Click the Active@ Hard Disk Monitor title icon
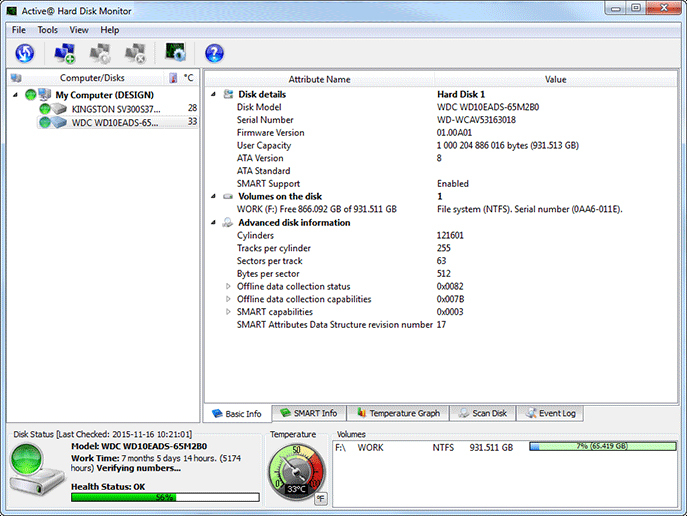This screenshot has width=687, height=516. [11, 11]
